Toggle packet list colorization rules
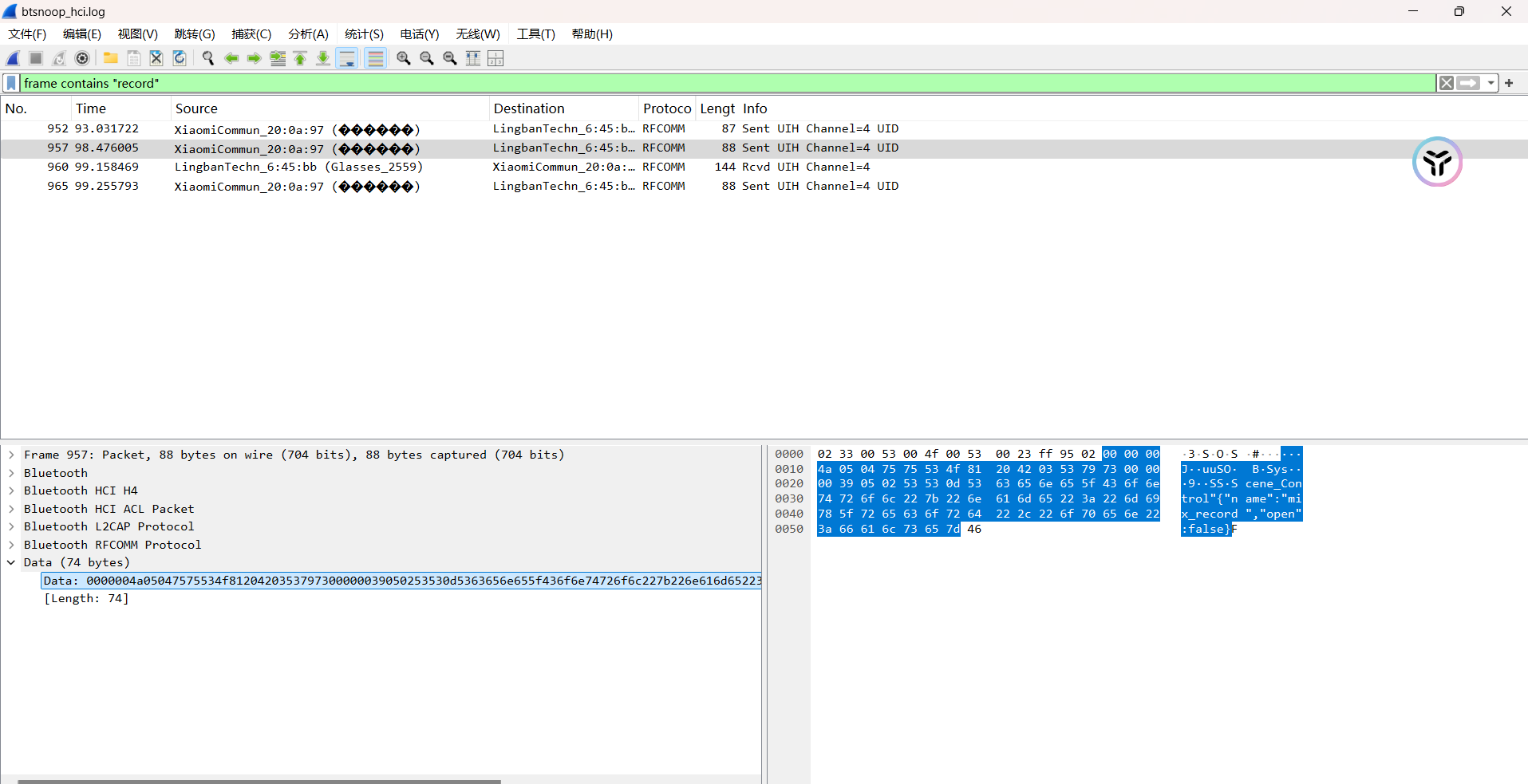The width and height of the screenshot is (1528, 784). pos(375,58)
